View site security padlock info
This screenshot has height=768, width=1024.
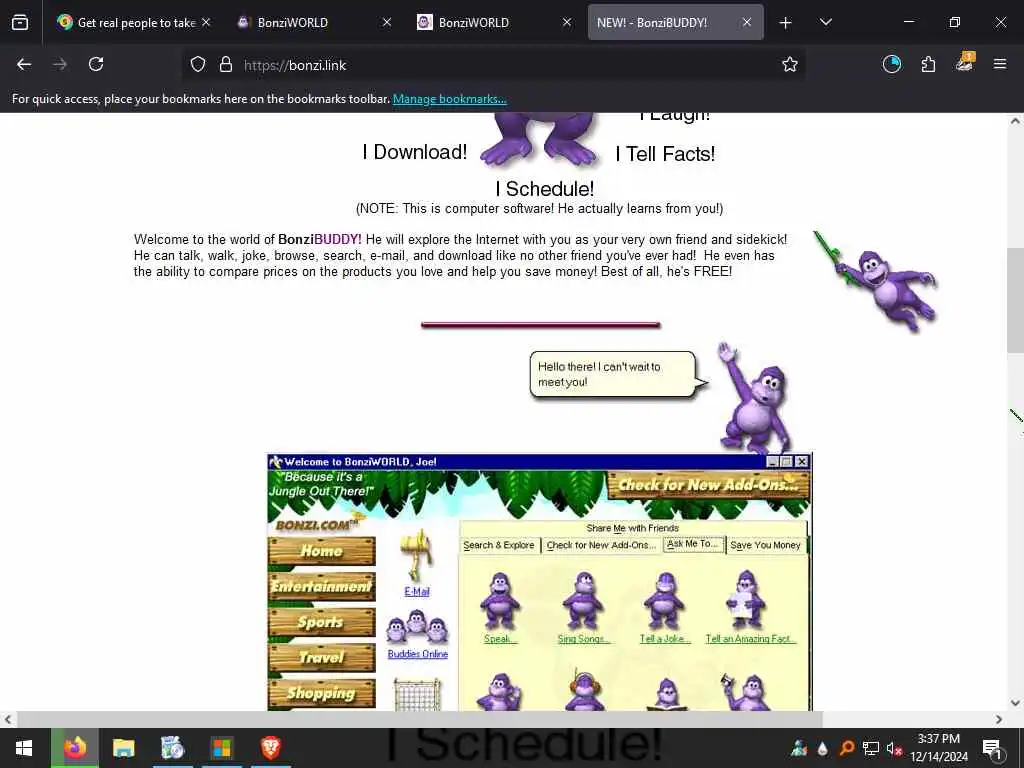tap(226, 65)
